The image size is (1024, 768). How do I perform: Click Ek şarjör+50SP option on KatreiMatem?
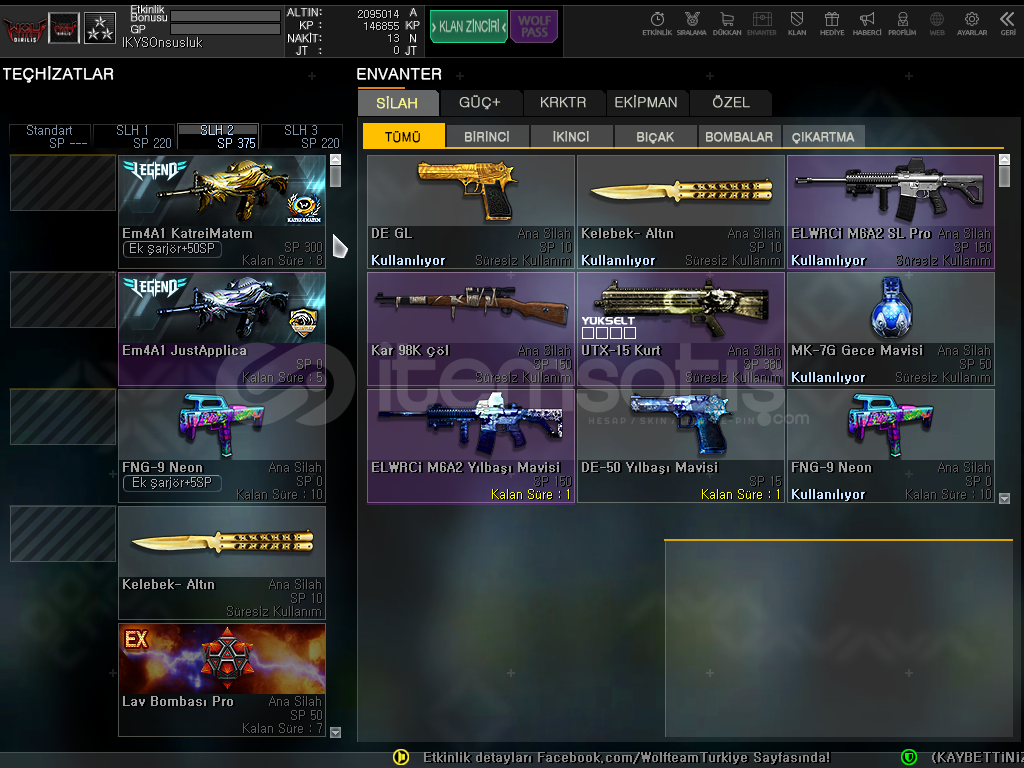point(172,249)
